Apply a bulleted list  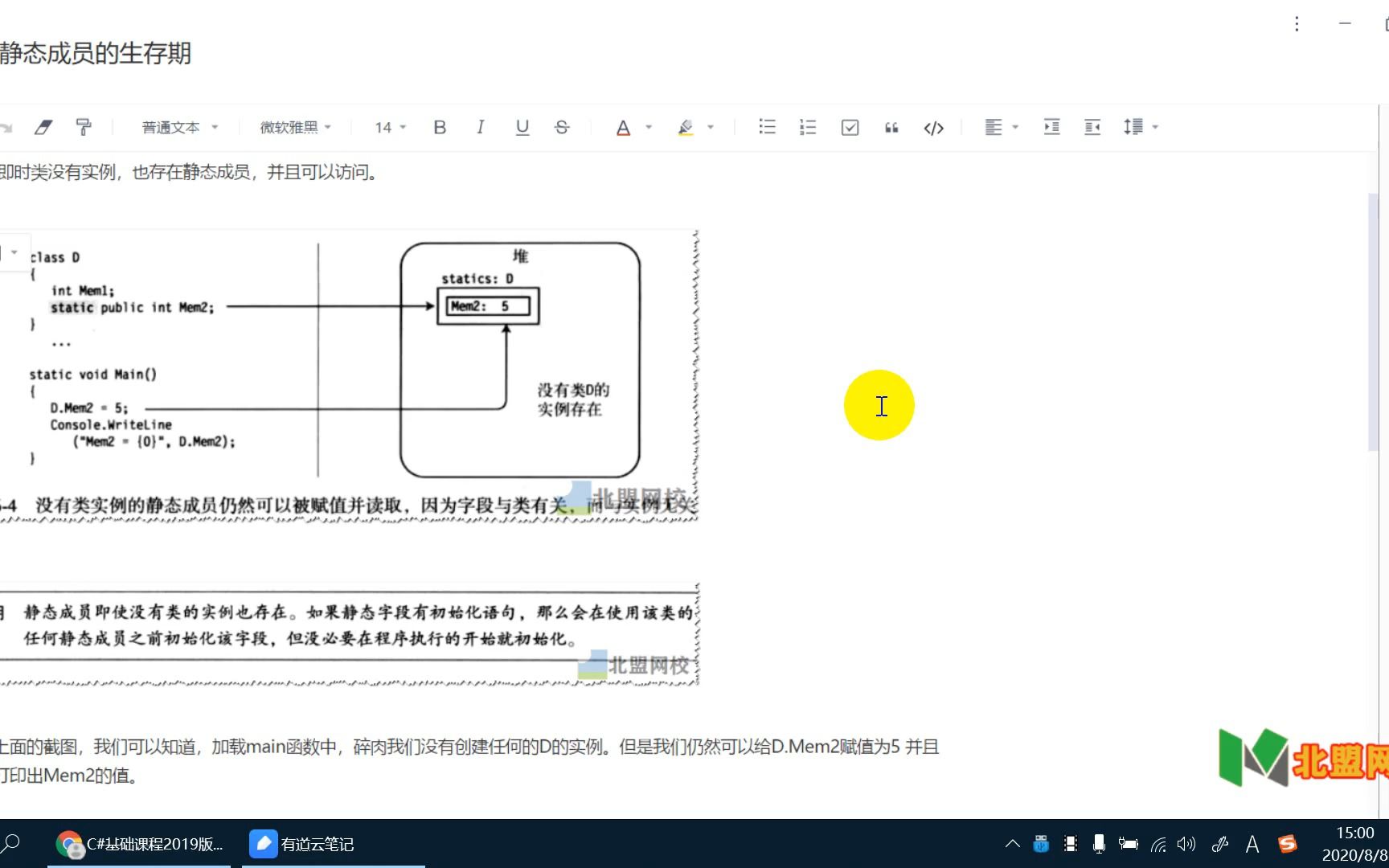[767, 127]
